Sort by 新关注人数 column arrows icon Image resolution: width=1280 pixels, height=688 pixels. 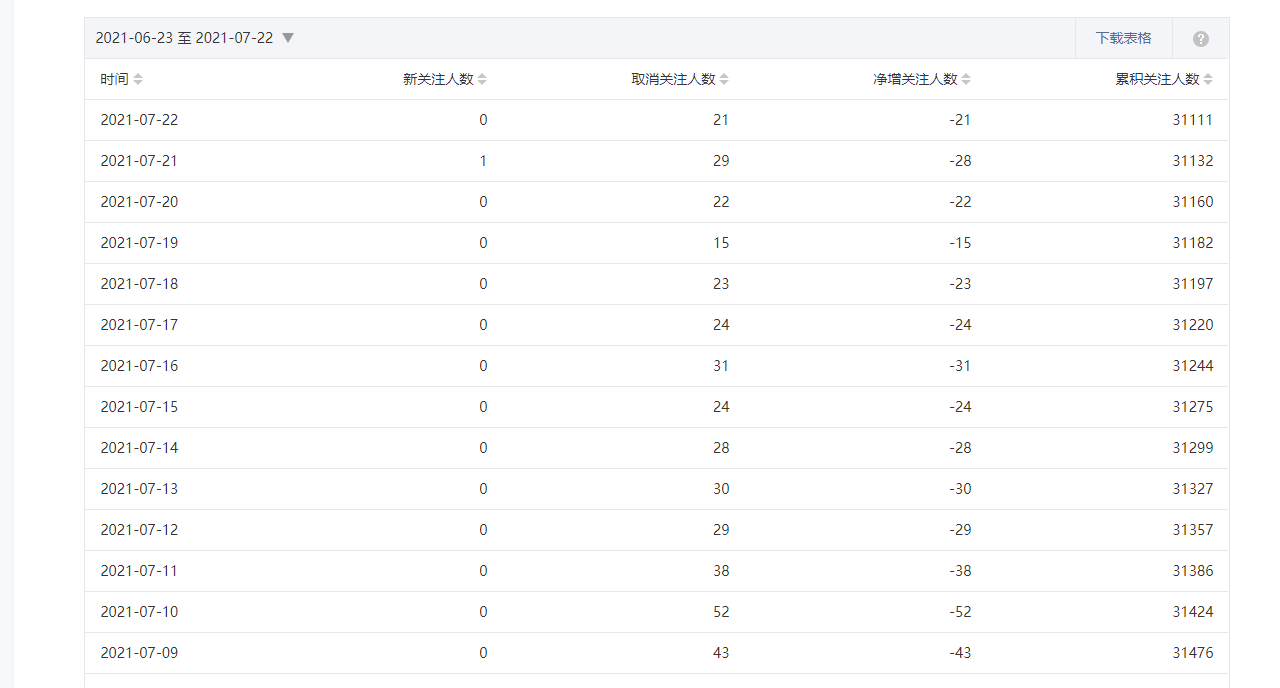point(482,79)
